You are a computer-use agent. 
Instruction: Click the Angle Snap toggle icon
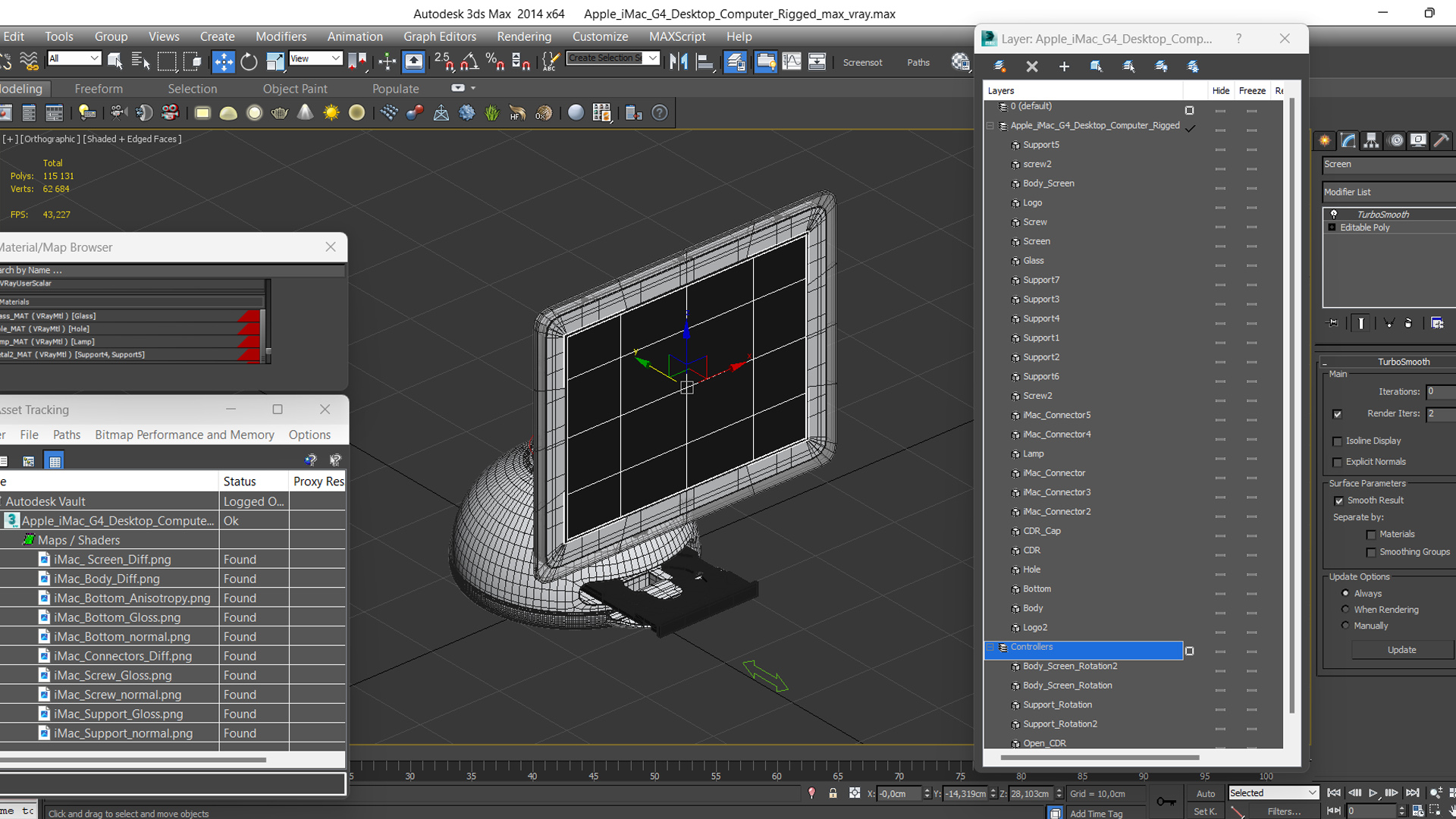click(469, 62)
